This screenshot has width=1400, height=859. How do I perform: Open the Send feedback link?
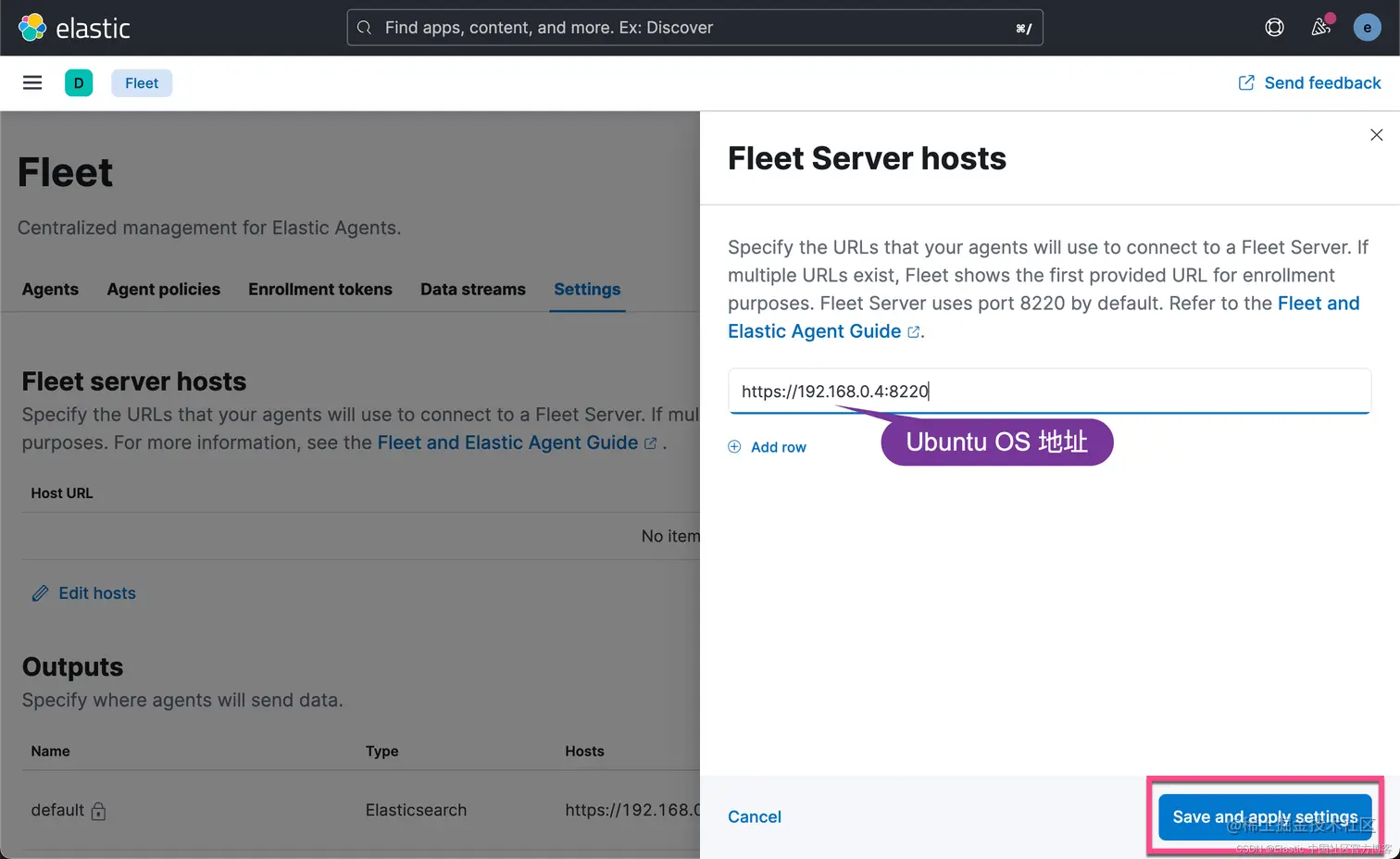(x=1309, y=83)
